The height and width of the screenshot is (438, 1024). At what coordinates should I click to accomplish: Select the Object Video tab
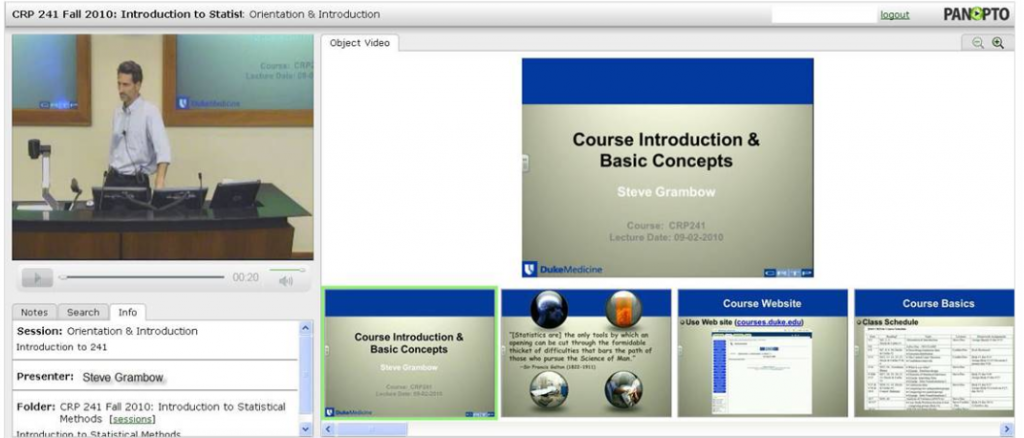pyautogui.click(x=359, y=43)
